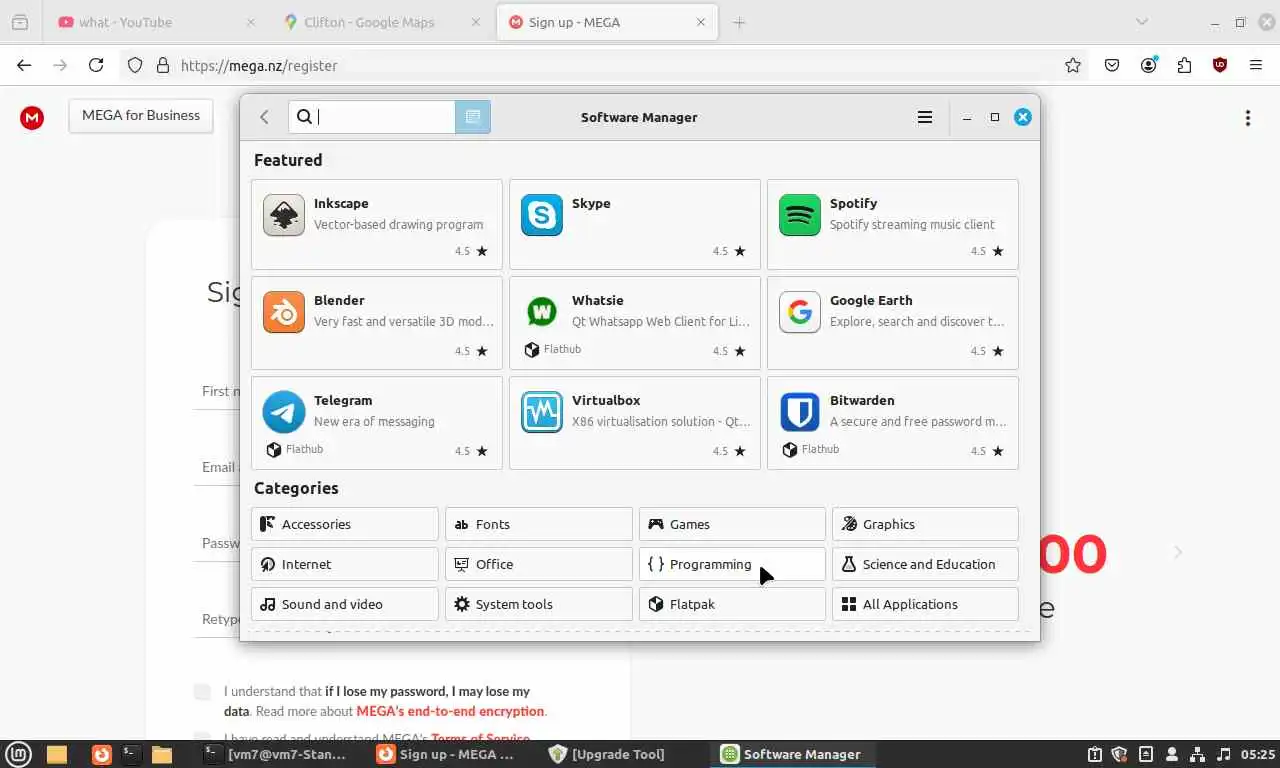Viewport: 1280px width, 768px height.
Task: List all tabs dropdown arrow
Action: tap(1141, 22)
